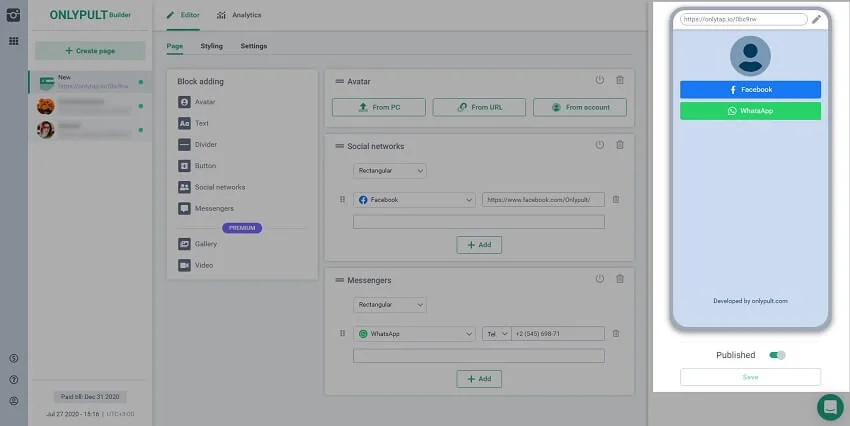Image resolution: width=850 pixels, height=426 pixels.
Task: Delete the Social networks block via trash icon
Action: coord(620,146)
